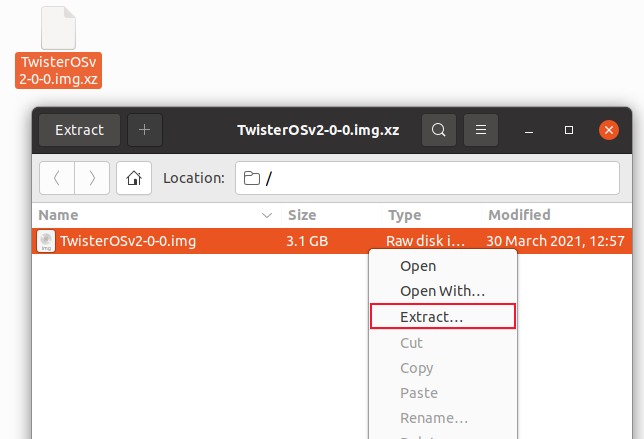Click the search magnifier icon in header
This screenshot has height=439, width=644.
(438, 130)
